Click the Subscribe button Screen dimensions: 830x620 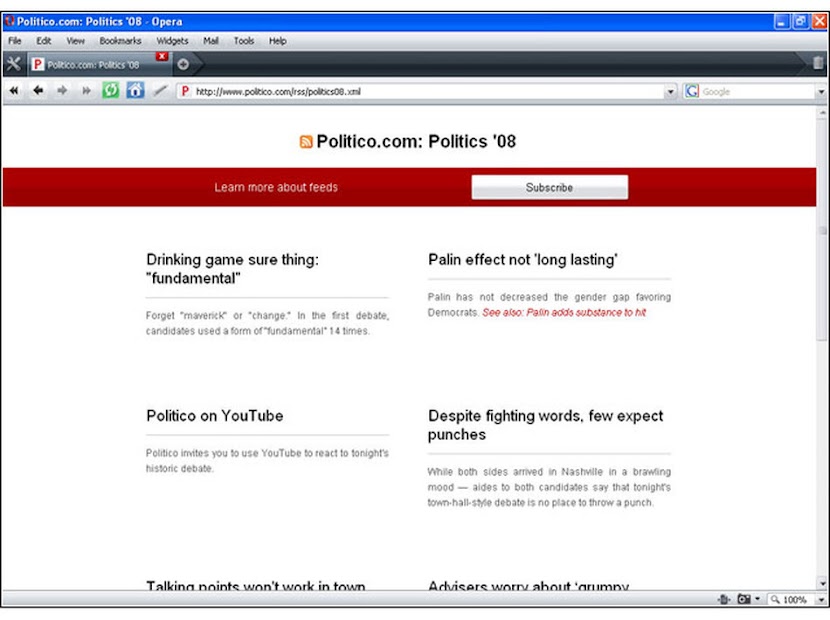coord(549,187)
